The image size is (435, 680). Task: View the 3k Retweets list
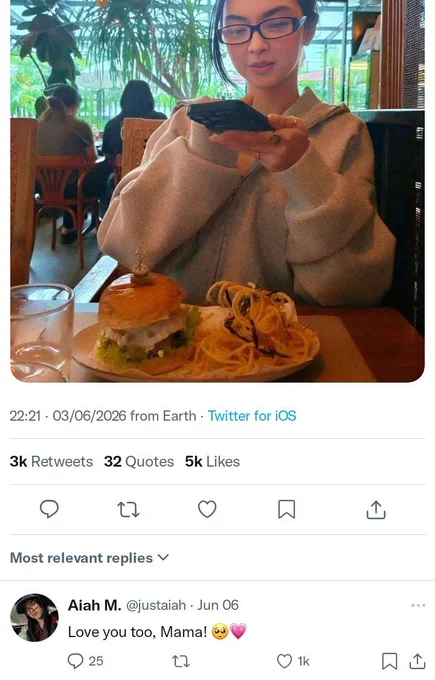pyautogui.click(x=51, y=461)
